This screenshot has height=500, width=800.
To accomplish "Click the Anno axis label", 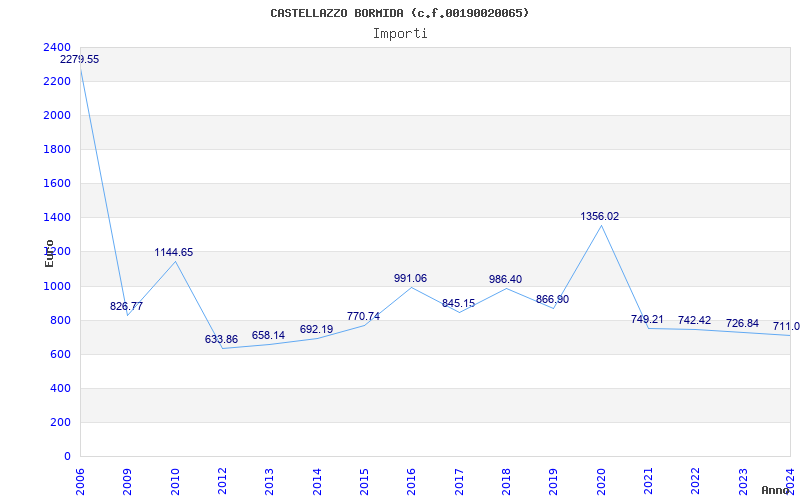I will click(776, 490).
